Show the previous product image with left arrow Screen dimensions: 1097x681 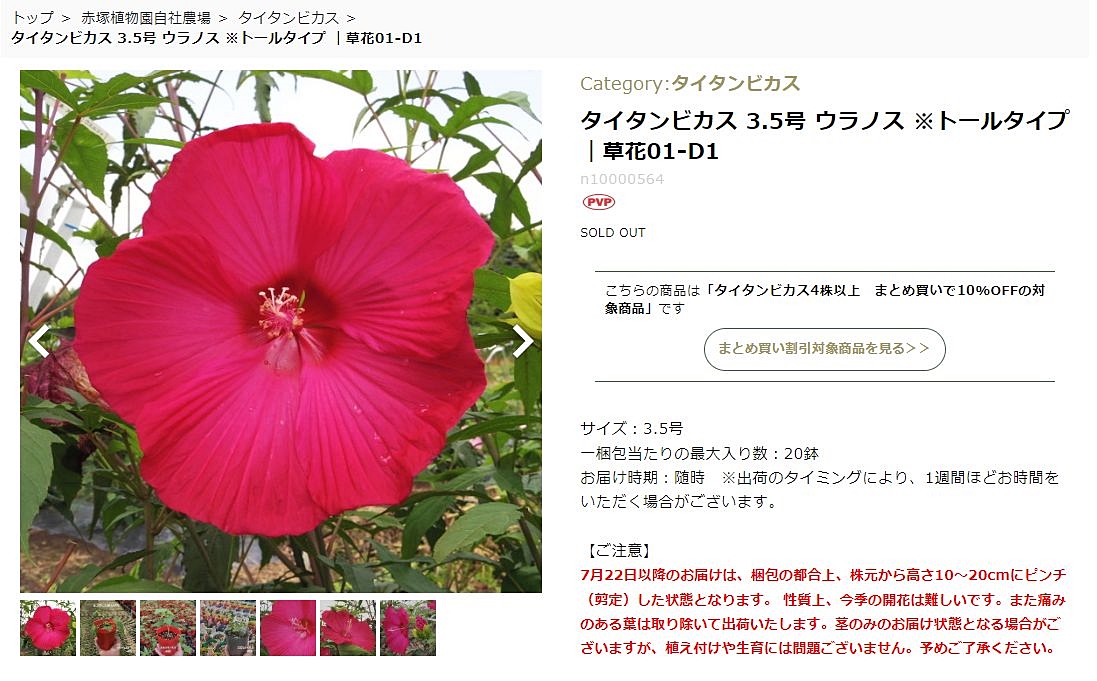point(40,342)
